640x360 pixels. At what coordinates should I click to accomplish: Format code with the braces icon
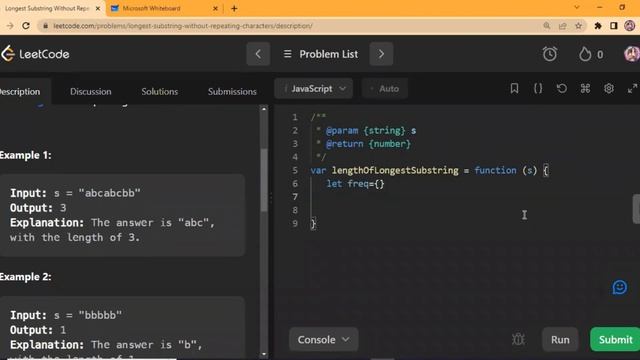click(538, 88)
